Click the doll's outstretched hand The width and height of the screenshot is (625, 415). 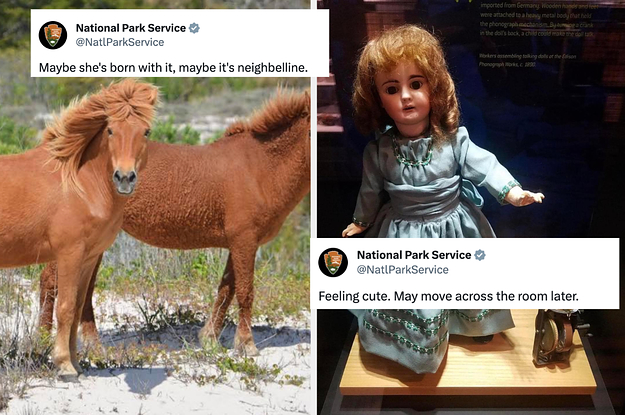525,196
